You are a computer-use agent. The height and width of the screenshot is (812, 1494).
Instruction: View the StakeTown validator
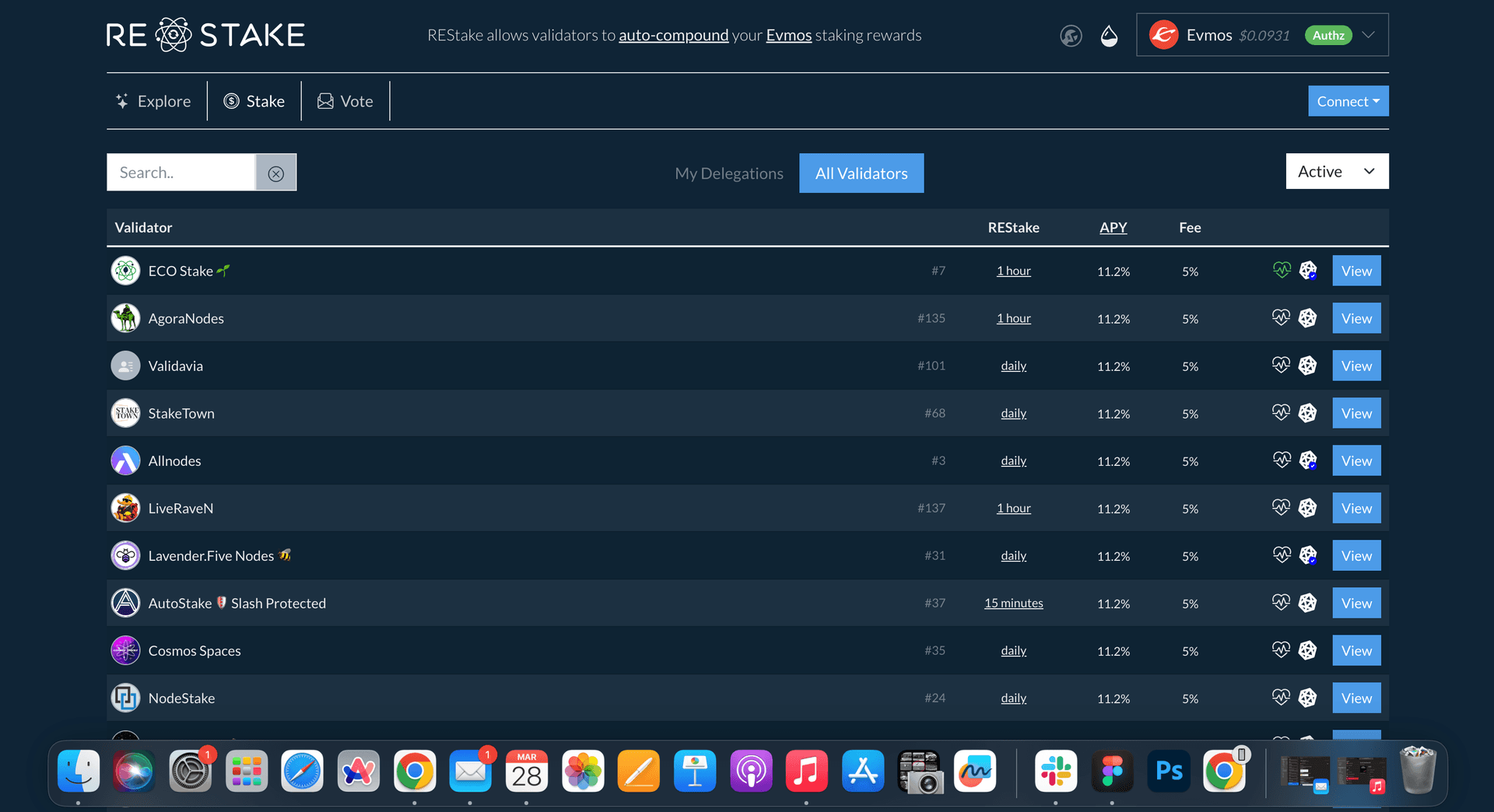pos(1356,413)
